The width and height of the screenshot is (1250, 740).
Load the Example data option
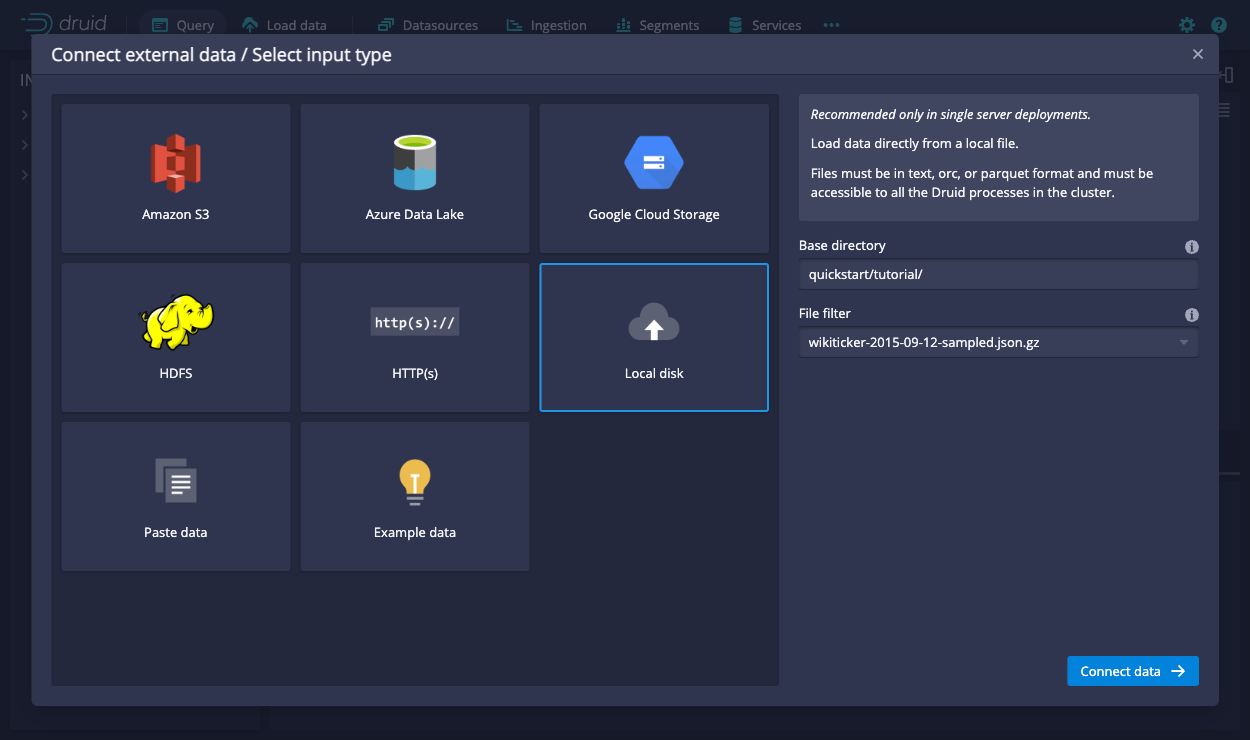pos(414,496)
